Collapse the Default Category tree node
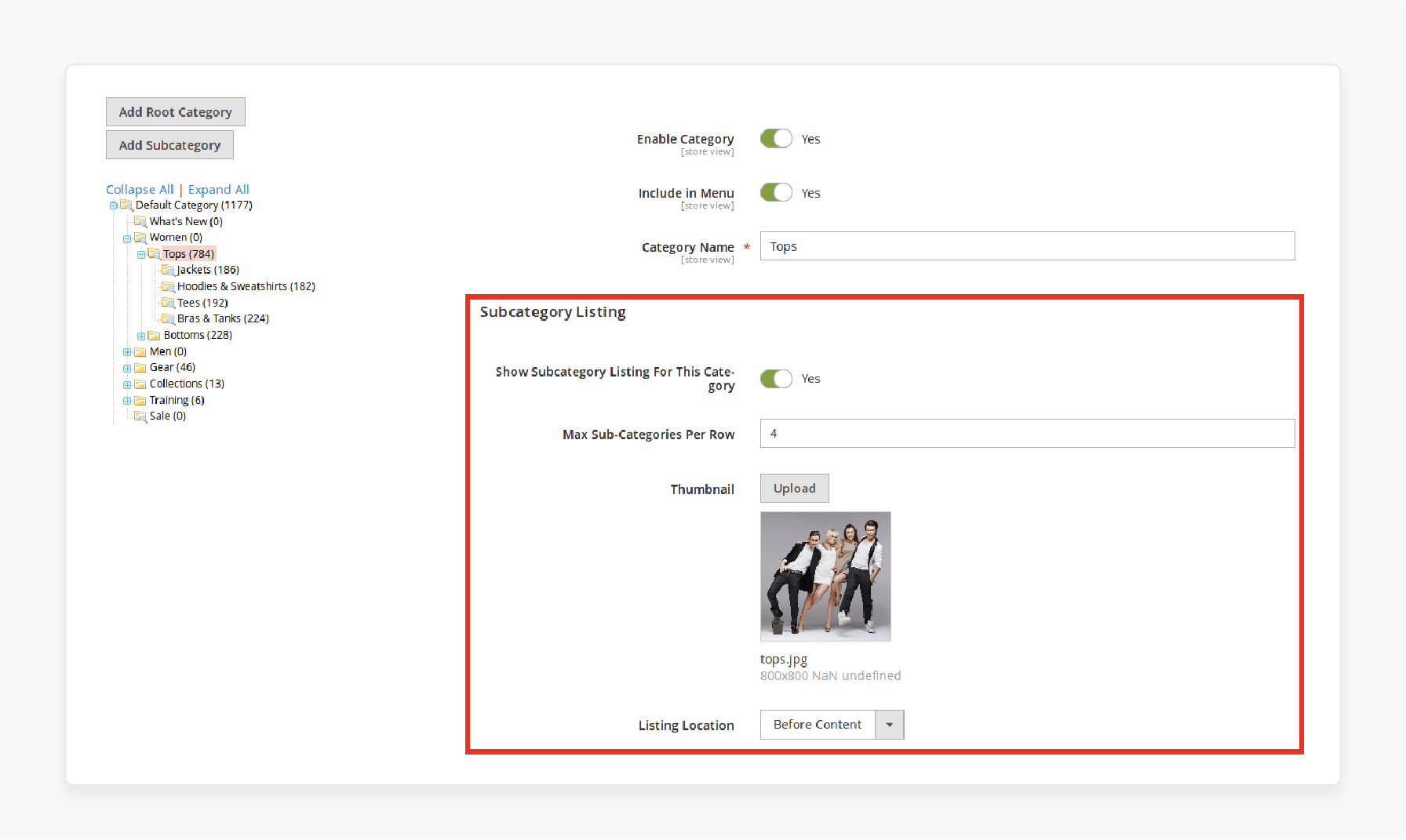The width and height of the screenshot is (1406, 840). point(114,205)
